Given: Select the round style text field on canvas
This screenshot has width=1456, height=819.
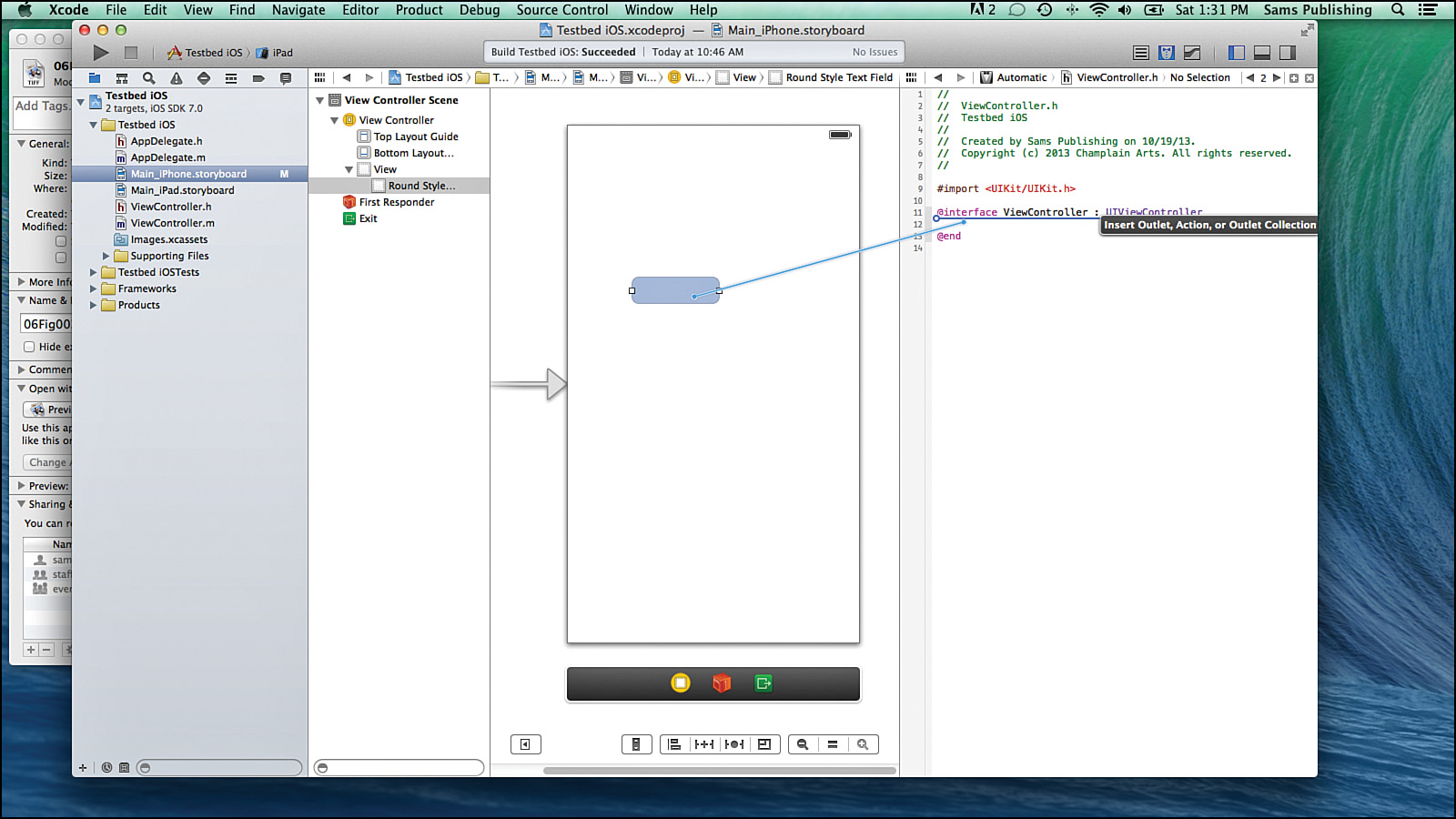Looking at the screenshot, I should 675,290.
